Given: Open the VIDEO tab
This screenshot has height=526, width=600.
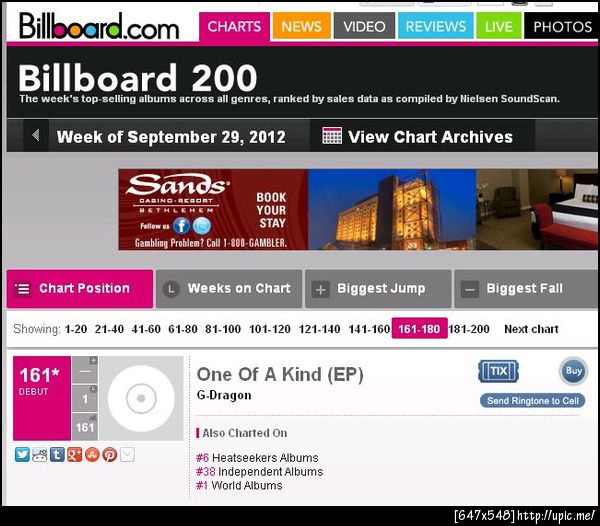Looking at the screenshot, I should point(364,26).
